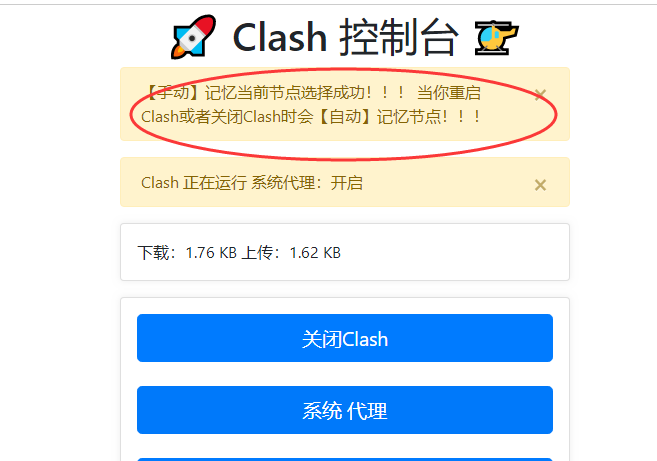This screenshot has height=461, width=657.
Task: Click the 下载 label in traffic box
Action: [x=153, y=253]
